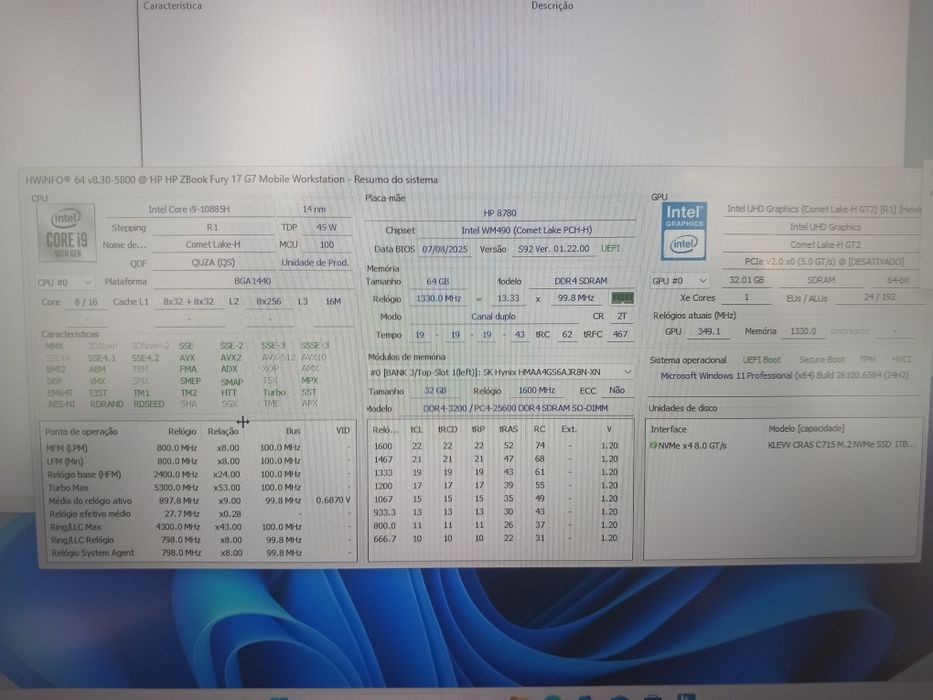Screen dimensions: 933x700
Task: Click the ECC value Não
Action: click(617, 390)
